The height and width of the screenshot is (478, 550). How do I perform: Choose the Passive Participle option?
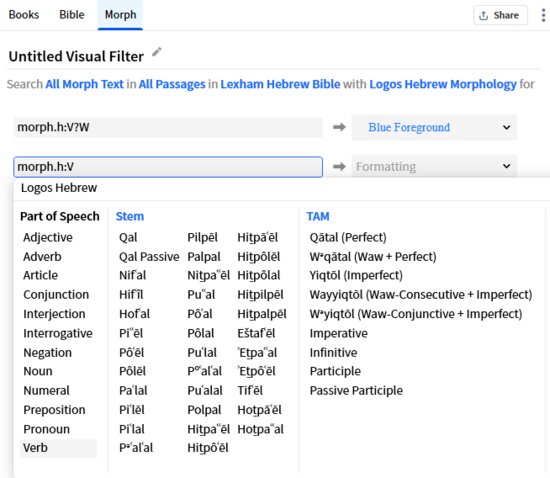(x=356, y=390)
